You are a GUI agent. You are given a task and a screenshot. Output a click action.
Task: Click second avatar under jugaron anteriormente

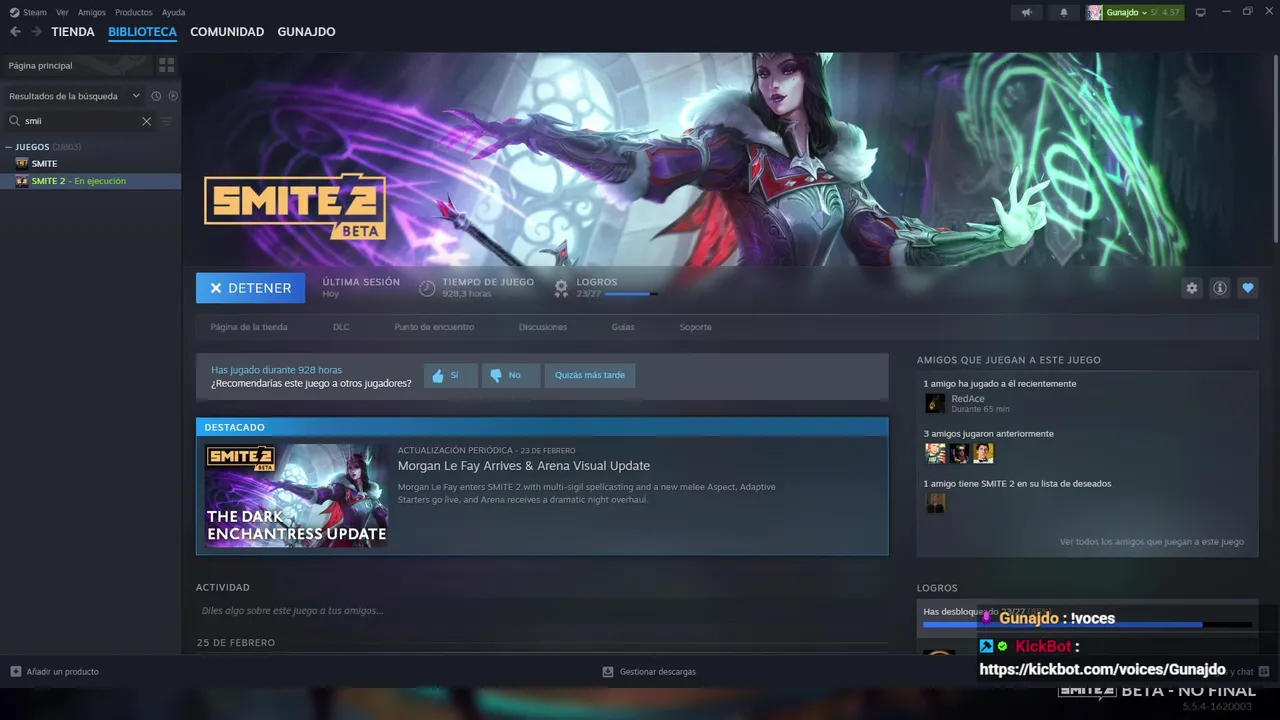(959, 453)
